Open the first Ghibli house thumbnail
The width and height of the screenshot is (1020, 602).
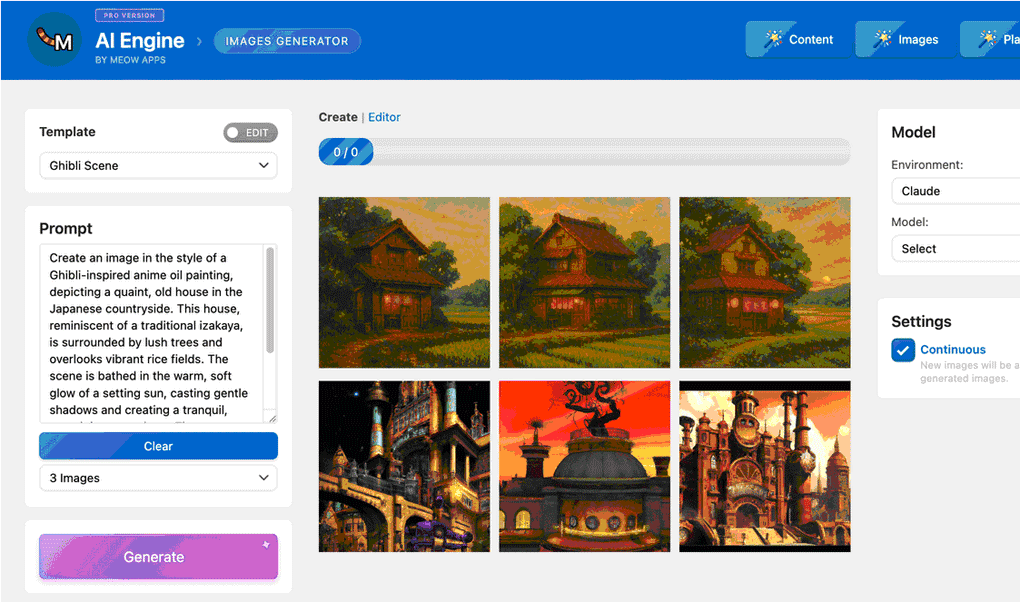click(404, 282)
